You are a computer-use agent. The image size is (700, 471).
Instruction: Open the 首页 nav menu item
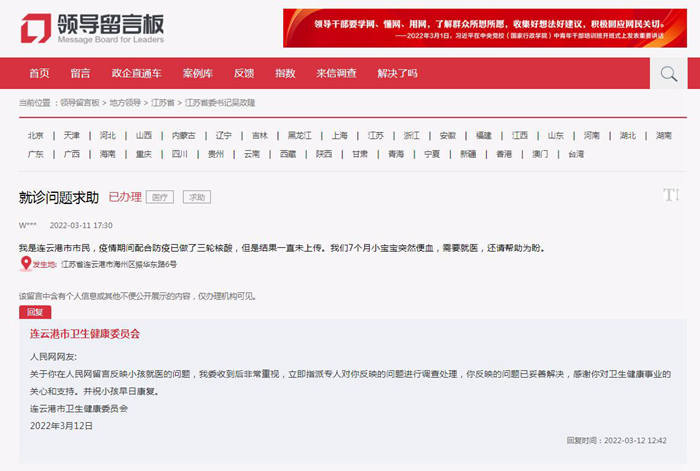39,74
